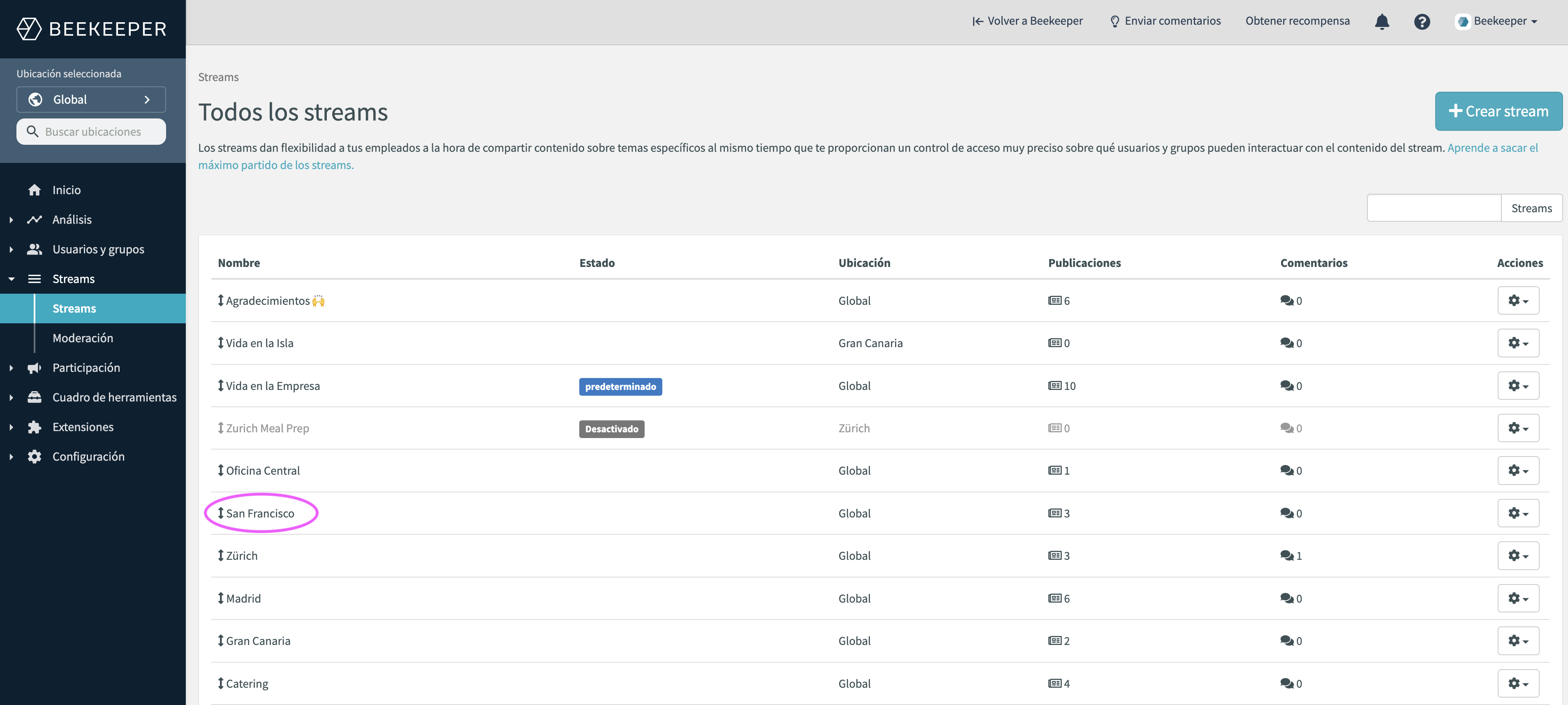Open actions gear dropdown for Agradecimientos
The width and height of the screenshot is (1568, 705).
click(1518, 300)
